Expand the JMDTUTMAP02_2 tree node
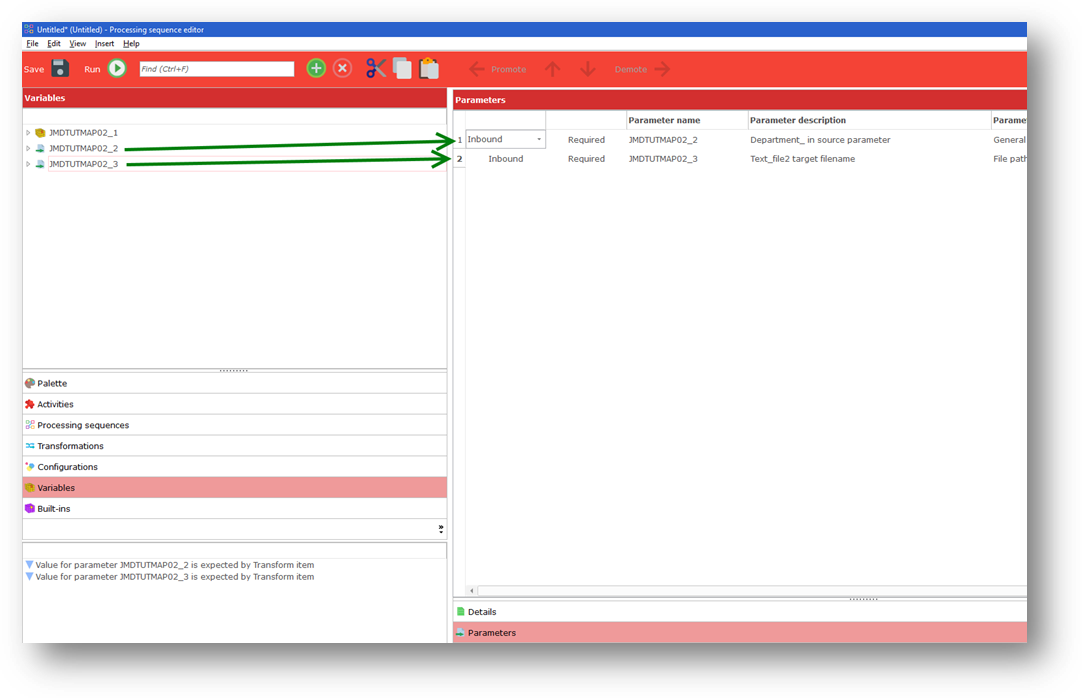Viewport: 1082px width, 698px height. tap(28, 148)
